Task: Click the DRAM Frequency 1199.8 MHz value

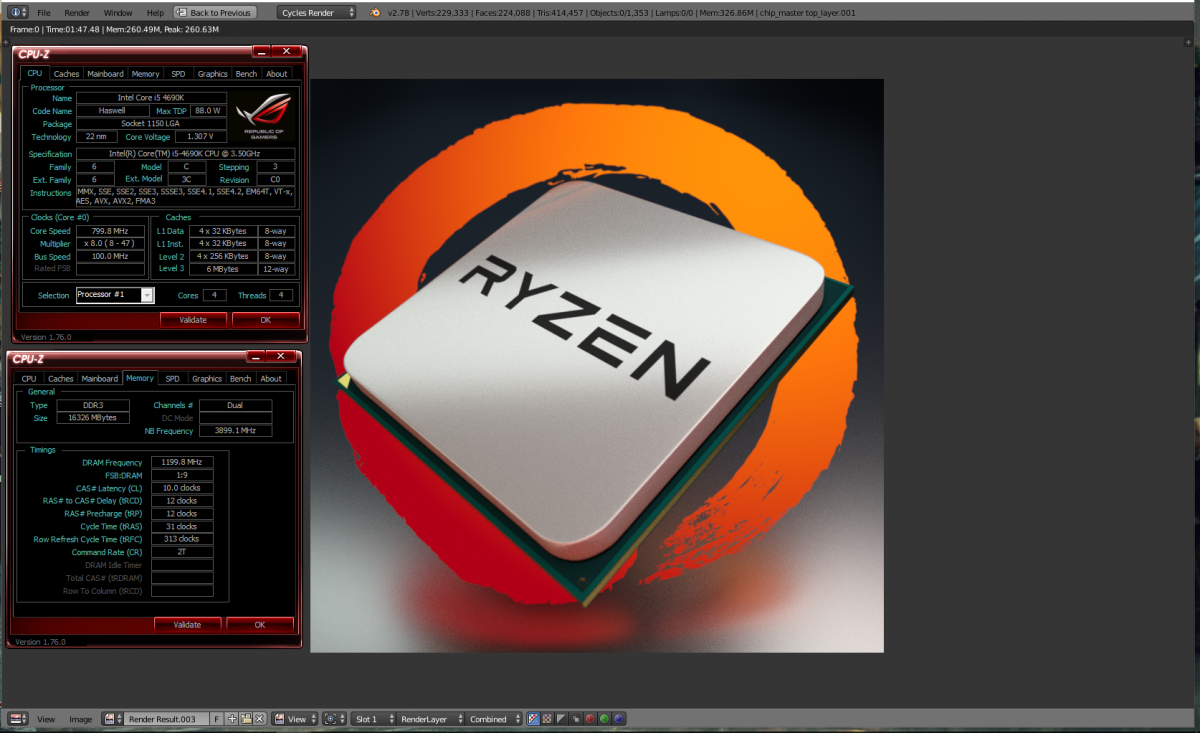Action: click(182, 462)
